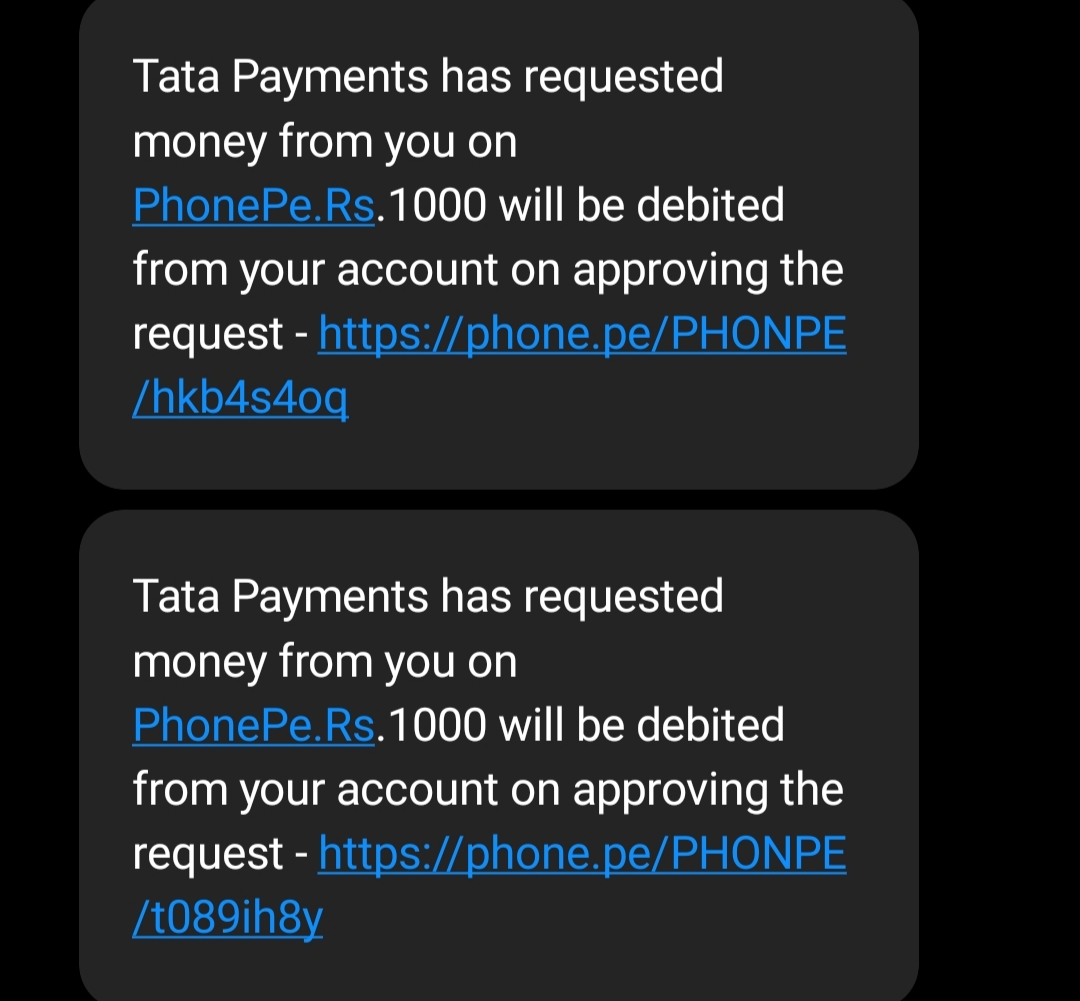Click "https://phone.pe/PHONPE" text in the first message
Image resolution: width=1080 pixels, height=1001 pixels.
tap(582, 336)
